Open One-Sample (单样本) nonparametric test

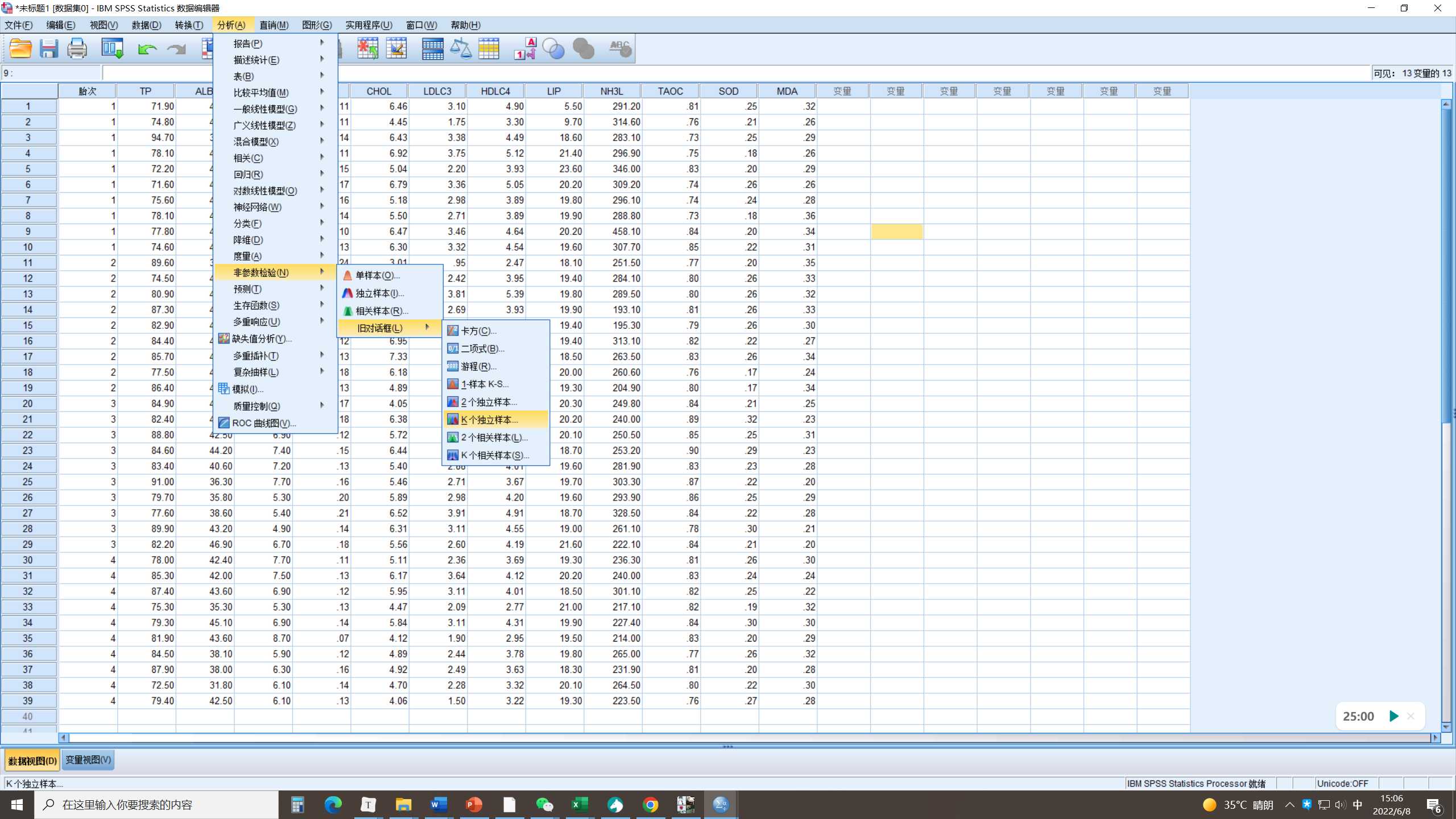click(x=390, y=275)
